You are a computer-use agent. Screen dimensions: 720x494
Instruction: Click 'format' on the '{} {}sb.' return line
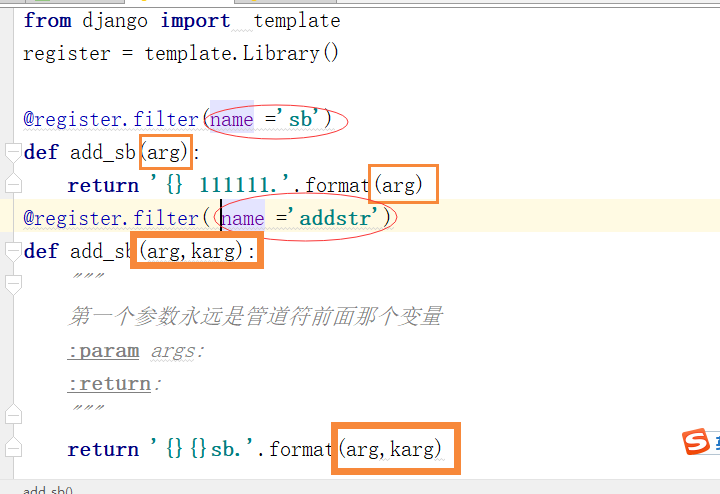301,449
